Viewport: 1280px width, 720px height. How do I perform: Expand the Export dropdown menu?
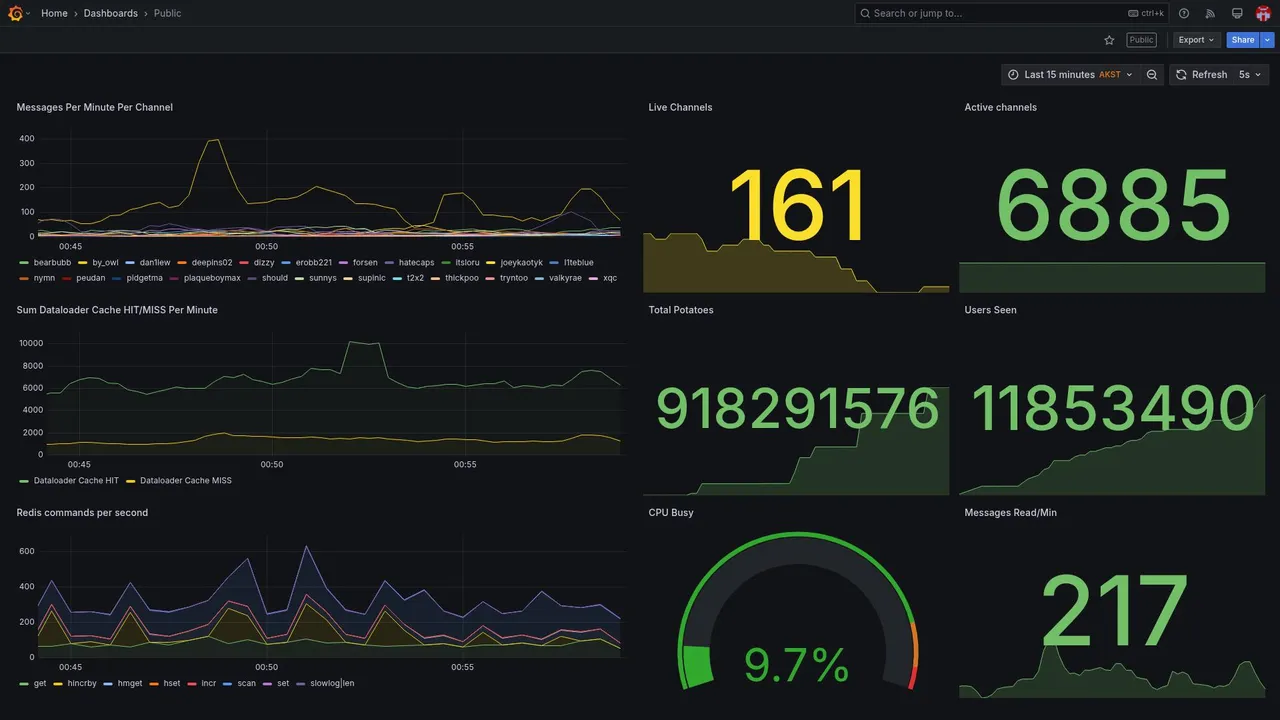[1196, 40]
